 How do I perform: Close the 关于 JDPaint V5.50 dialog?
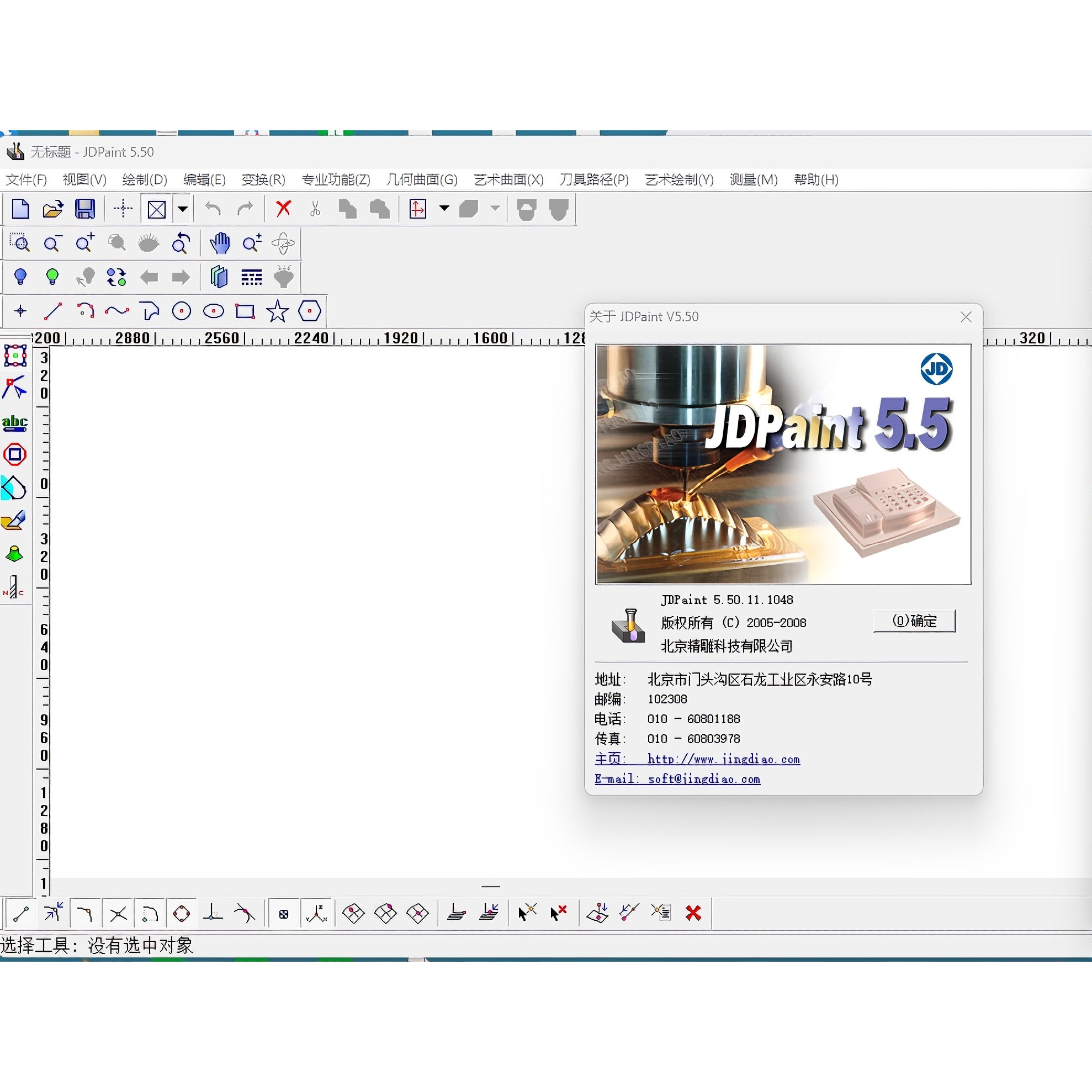(x=966, y=317)
